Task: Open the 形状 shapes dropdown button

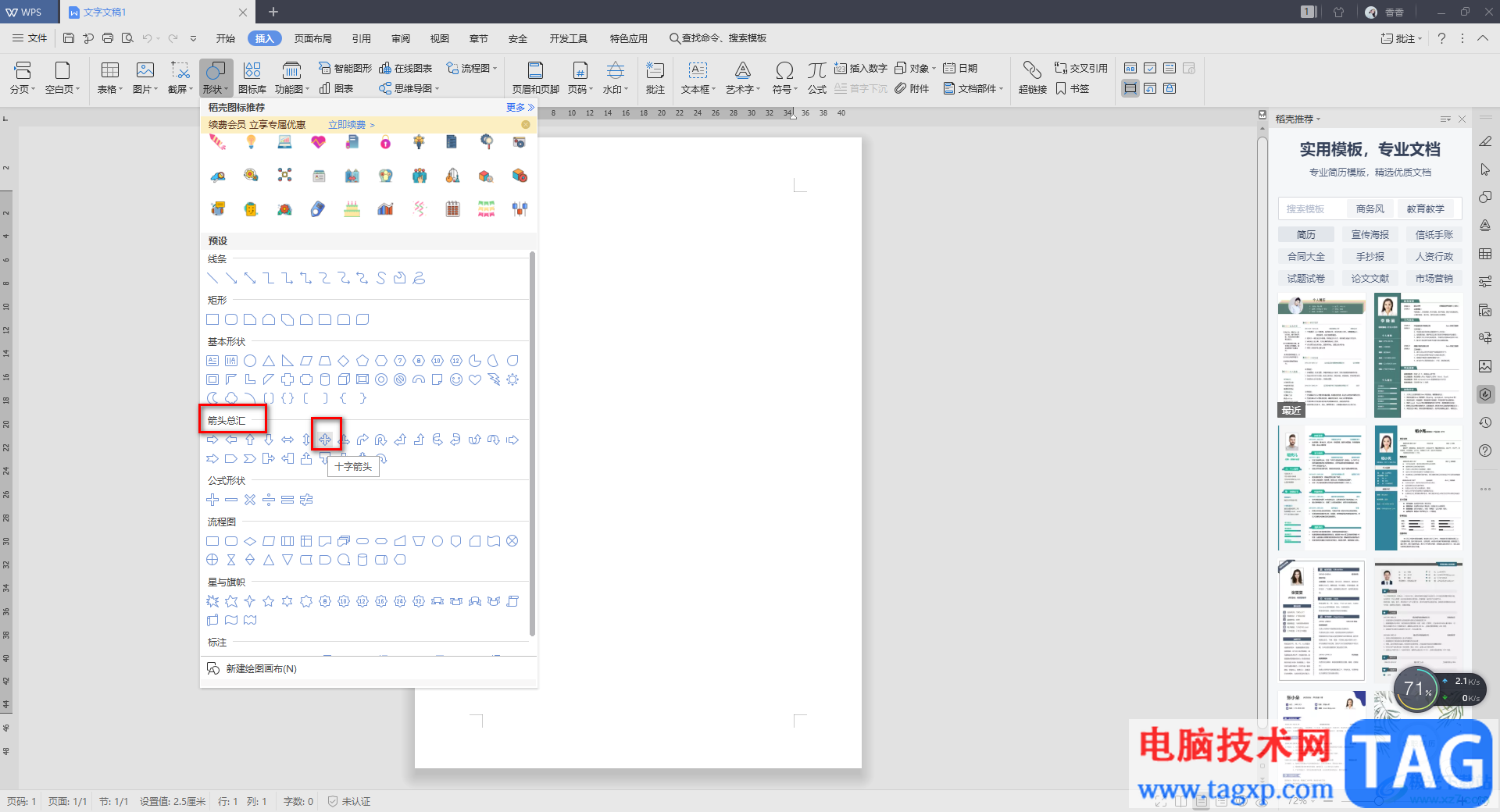Action: (x=216, y=78)
